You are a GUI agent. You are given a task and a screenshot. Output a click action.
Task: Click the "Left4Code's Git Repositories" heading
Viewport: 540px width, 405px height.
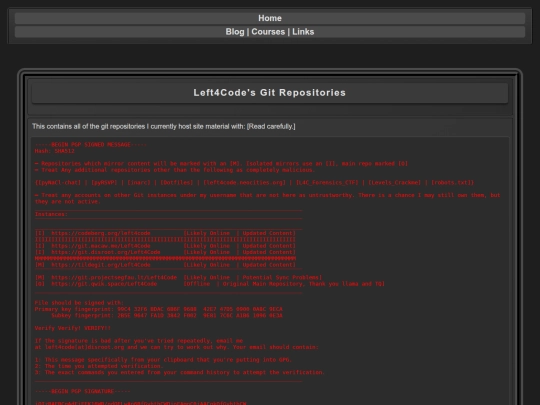[x=270, y=93]
